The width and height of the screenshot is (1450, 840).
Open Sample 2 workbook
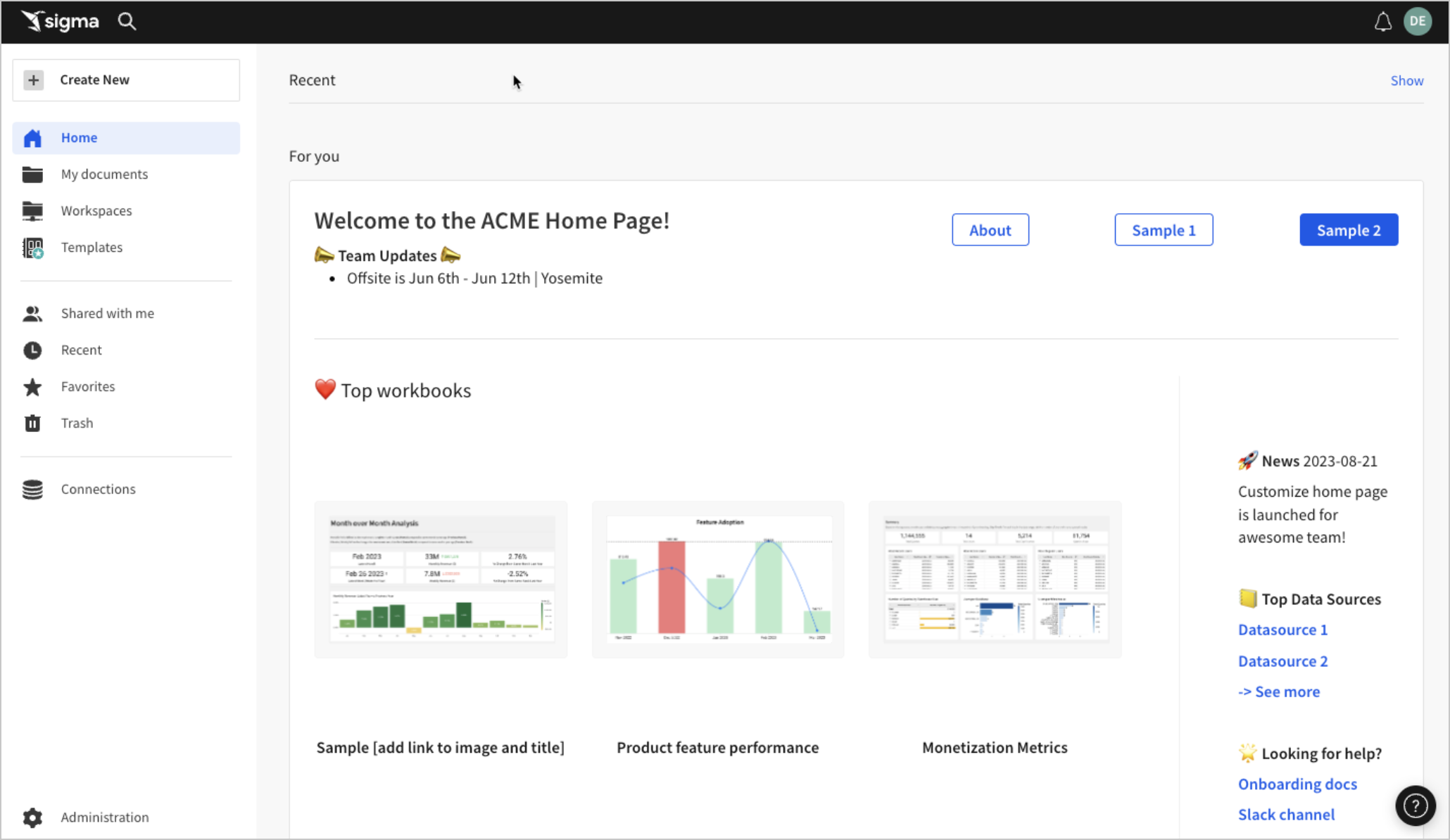tap(1348, 230)
